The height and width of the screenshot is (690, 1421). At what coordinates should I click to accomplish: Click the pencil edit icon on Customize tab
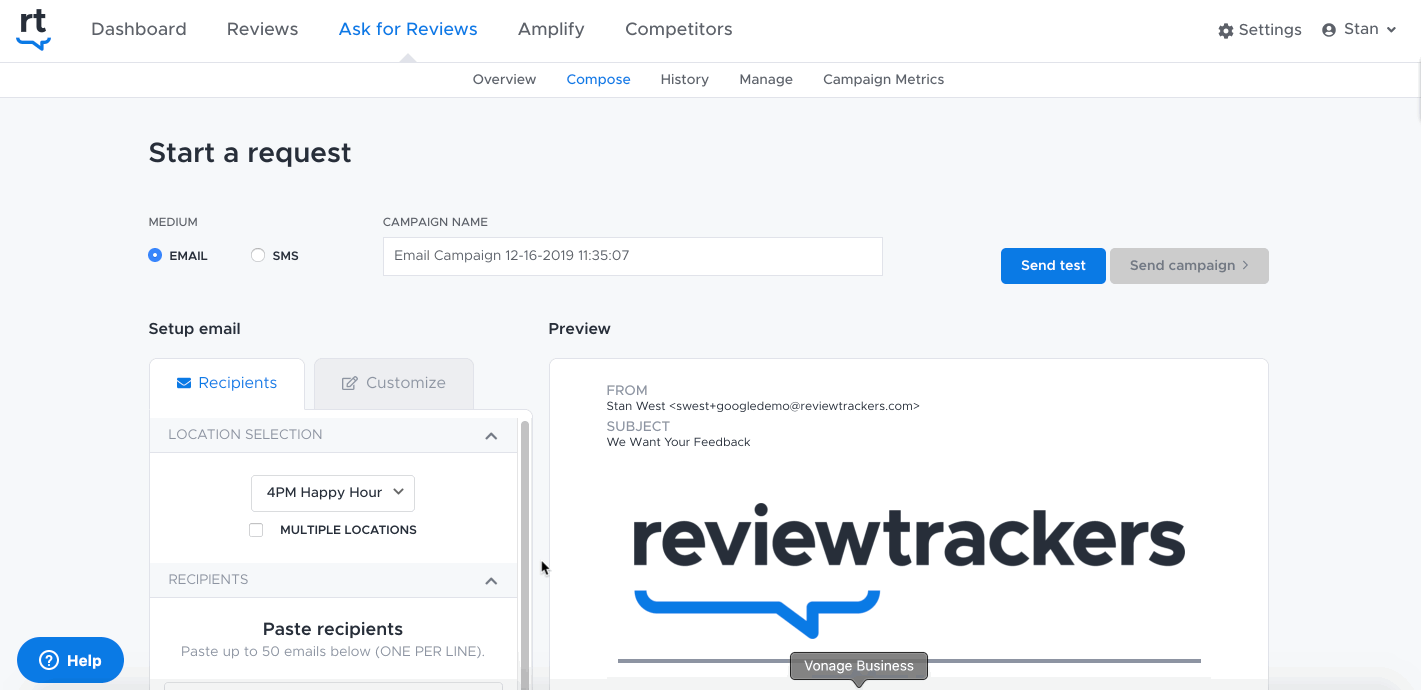click(350, 383)
